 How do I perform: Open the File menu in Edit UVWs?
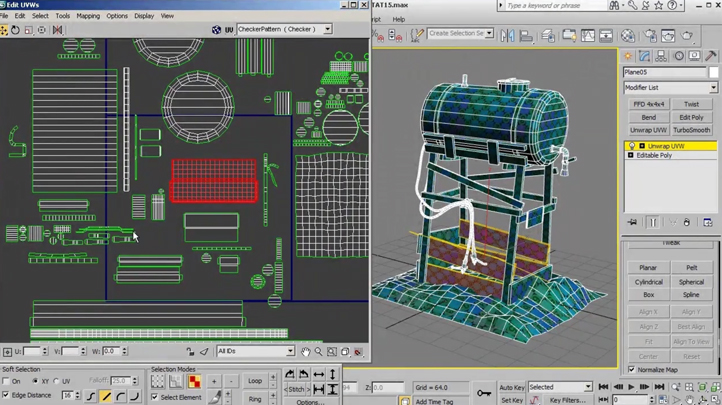tap(4, 16)
